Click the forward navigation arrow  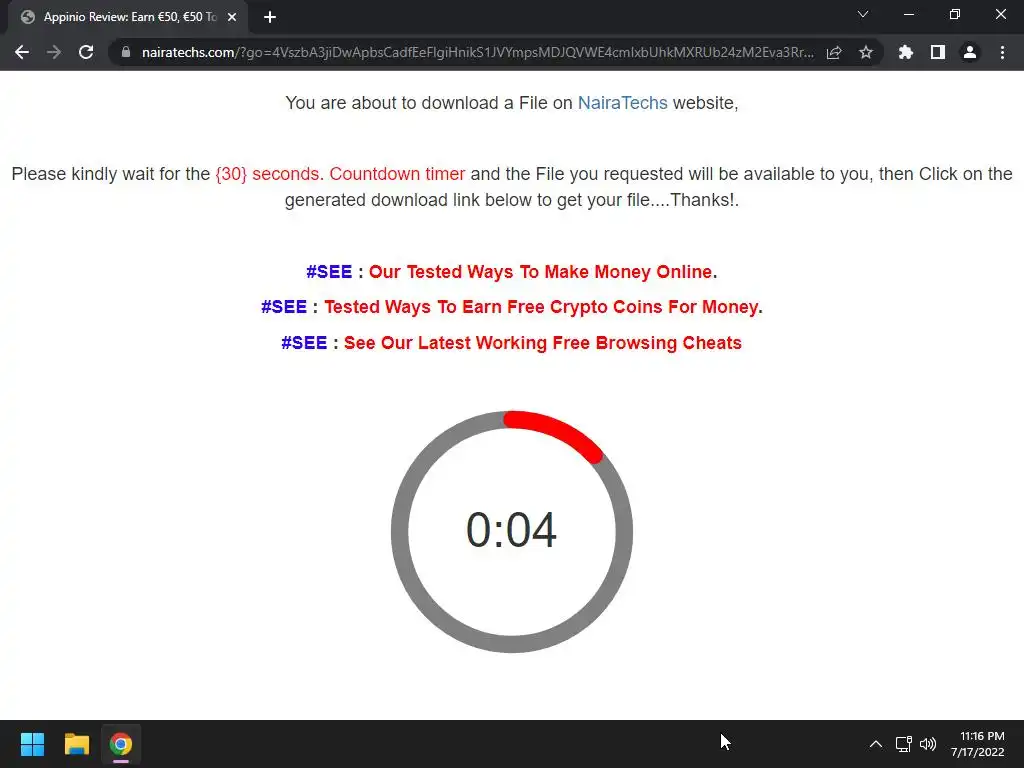pyautogui.click(x=54, y=52)
